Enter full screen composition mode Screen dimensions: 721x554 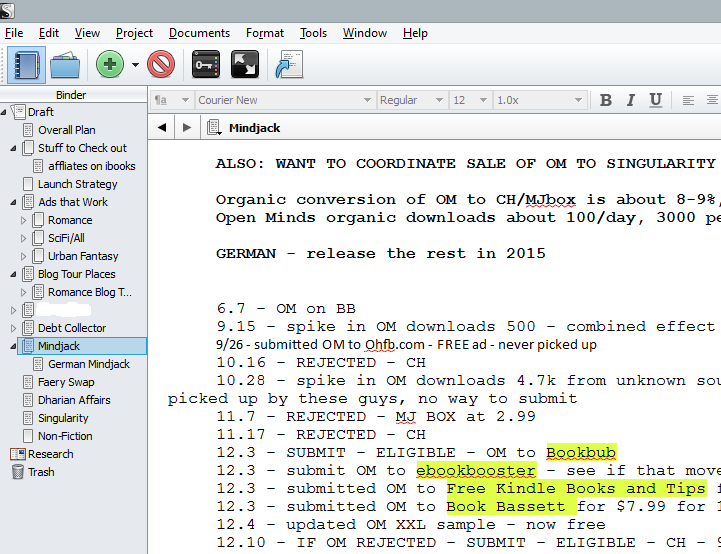(x=245, y=65)
